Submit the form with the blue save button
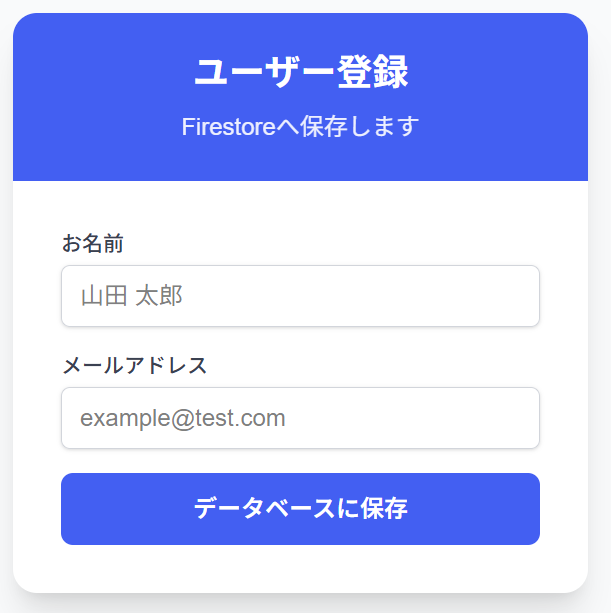Viewport: 611px width, 613px height. point(300,509)
